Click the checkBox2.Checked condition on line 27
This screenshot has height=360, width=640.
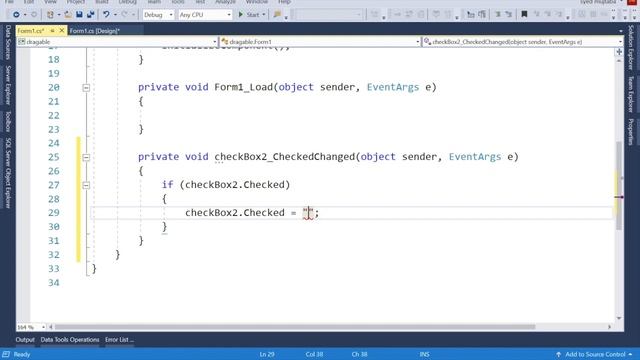(x=235, y=185)
